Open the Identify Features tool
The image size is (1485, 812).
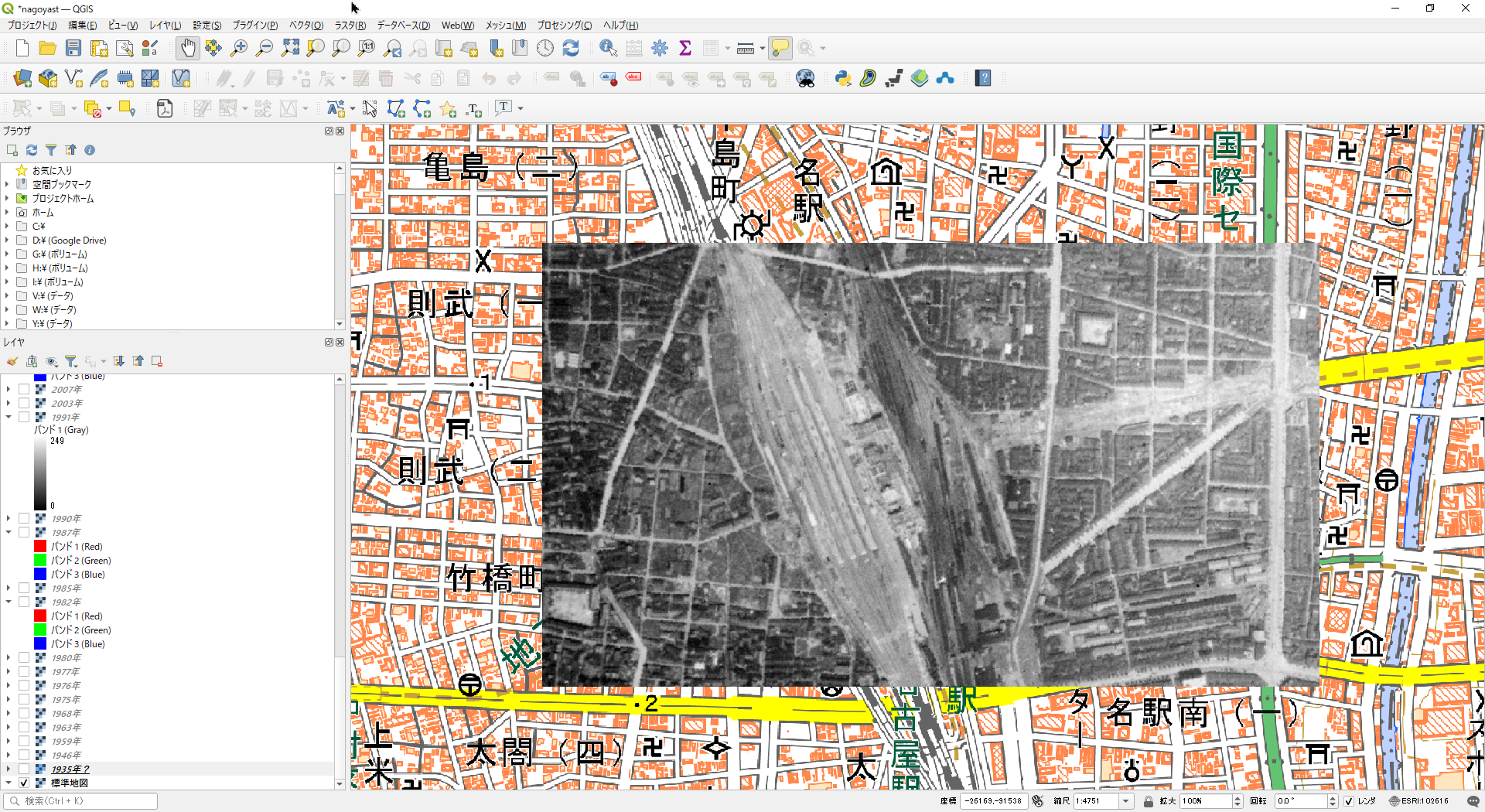point(608,48)
